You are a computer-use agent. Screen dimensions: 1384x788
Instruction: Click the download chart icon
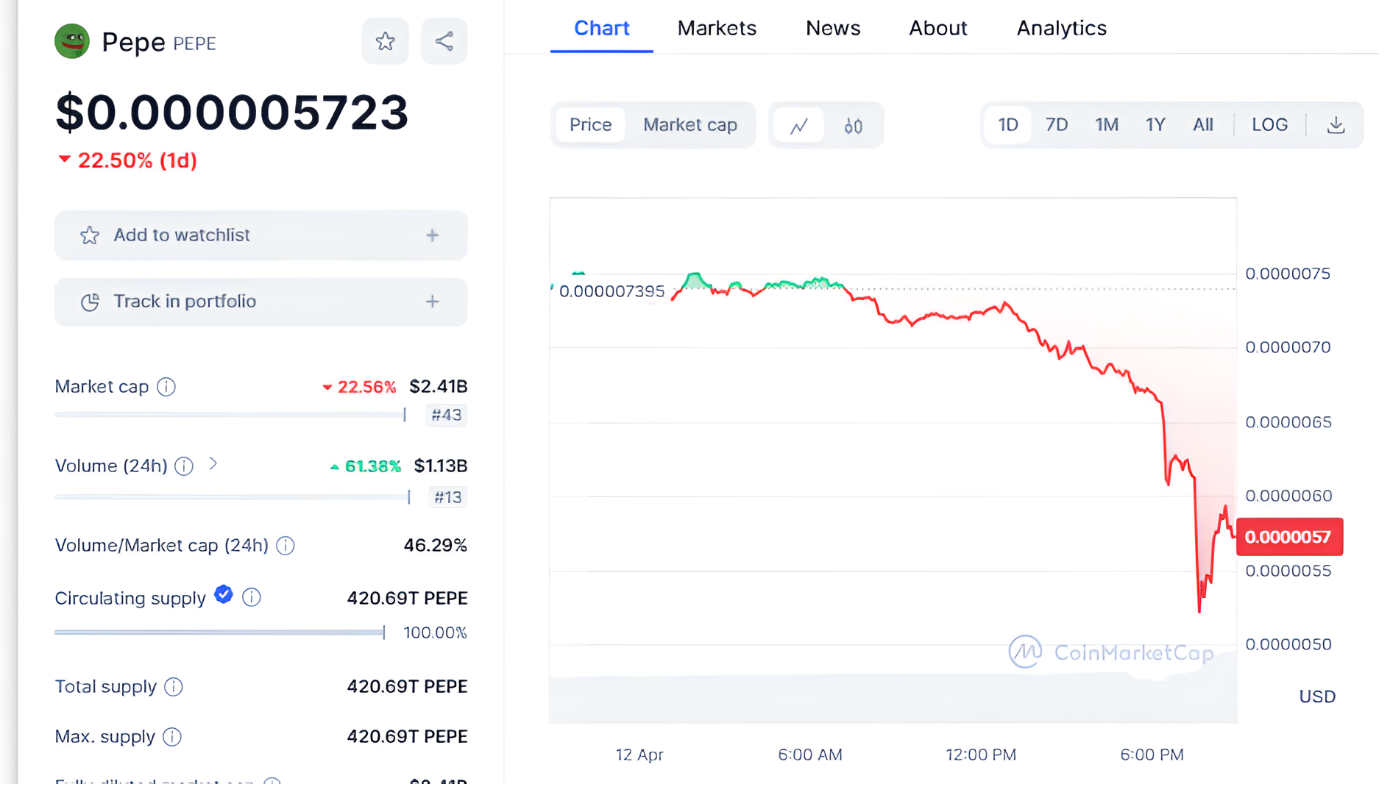coord(1335,125)
